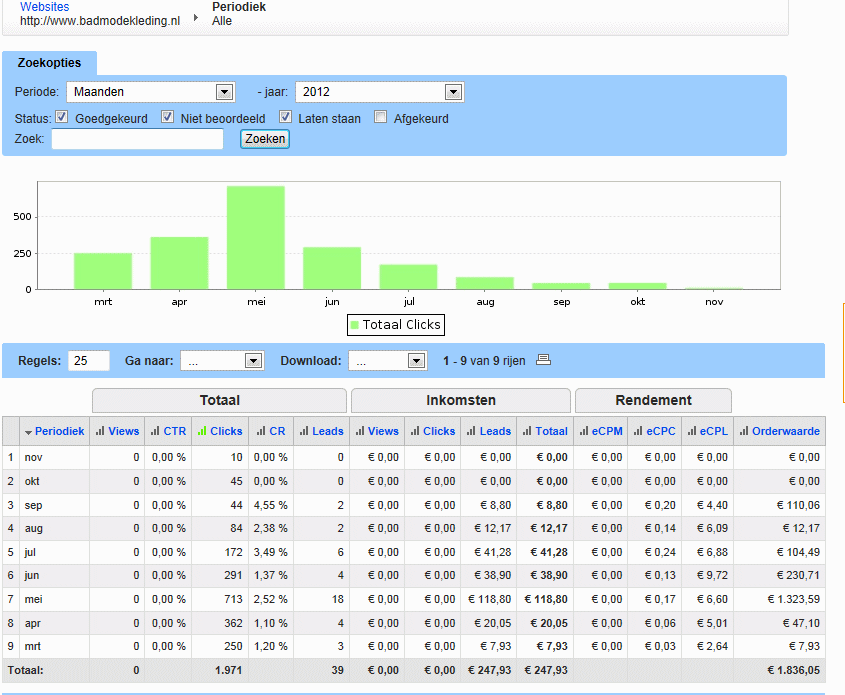Click the chart bar for mrt
This screenshot has width=845, height=695.
(103, 271)
